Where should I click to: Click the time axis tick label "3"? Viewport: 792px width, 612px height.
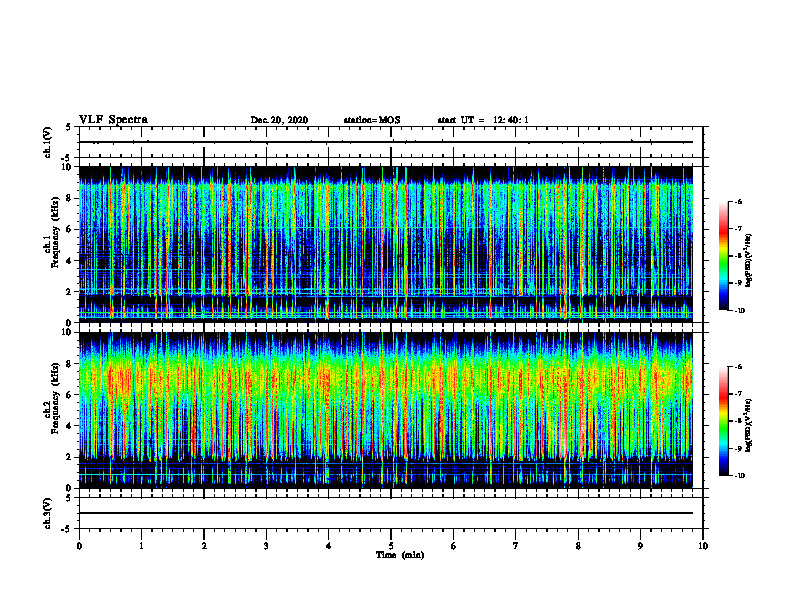tap(266, 546)
